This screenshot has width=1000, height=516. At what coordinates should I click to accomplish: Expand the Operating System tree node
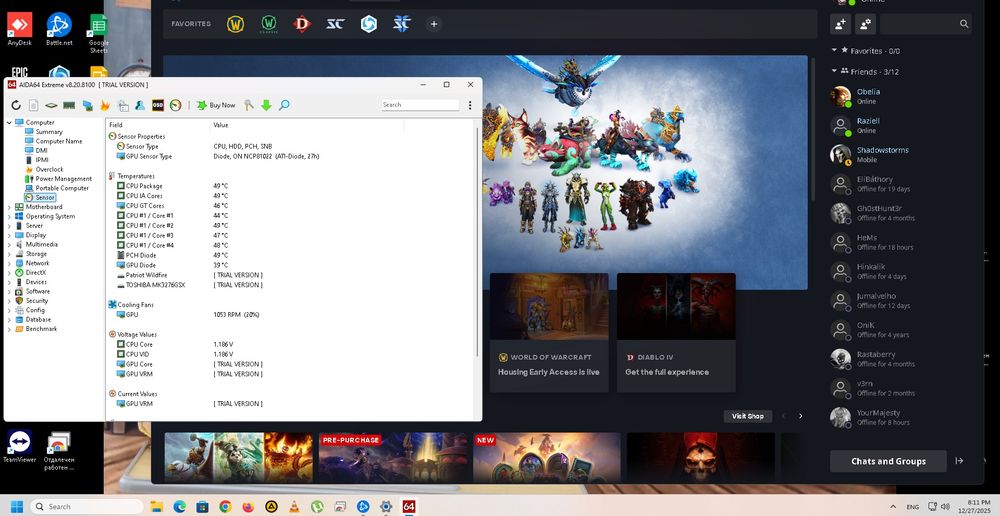point(9,217)
